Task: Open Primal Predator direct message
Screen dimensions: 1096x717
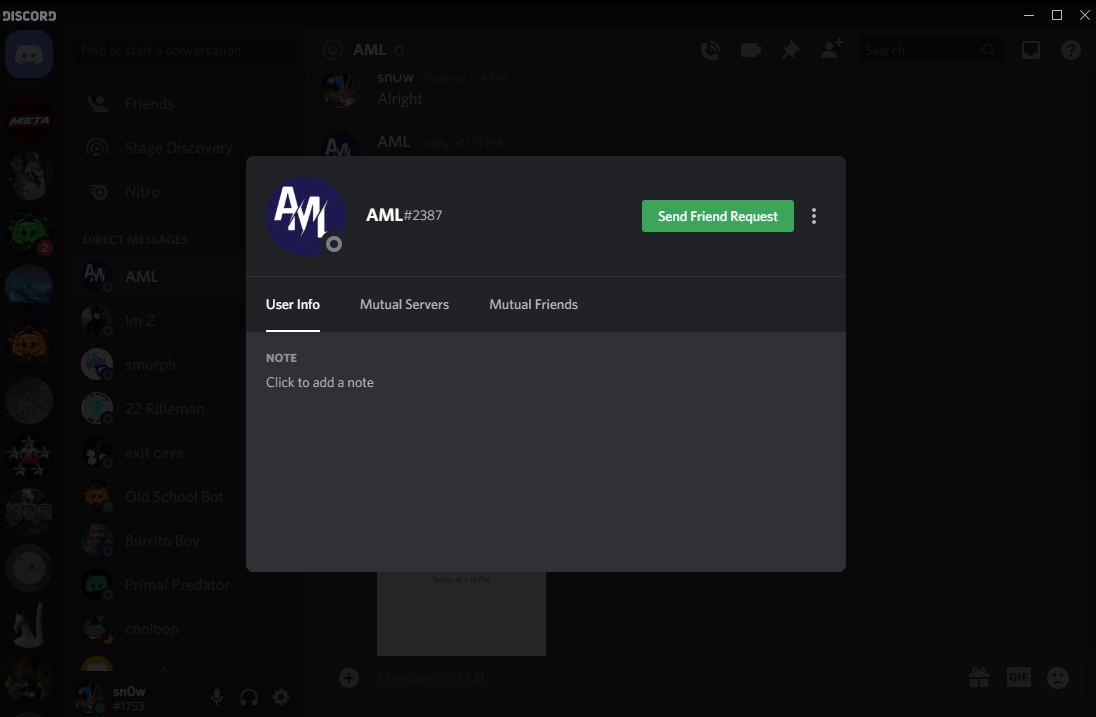Action: tap(185, 585)
